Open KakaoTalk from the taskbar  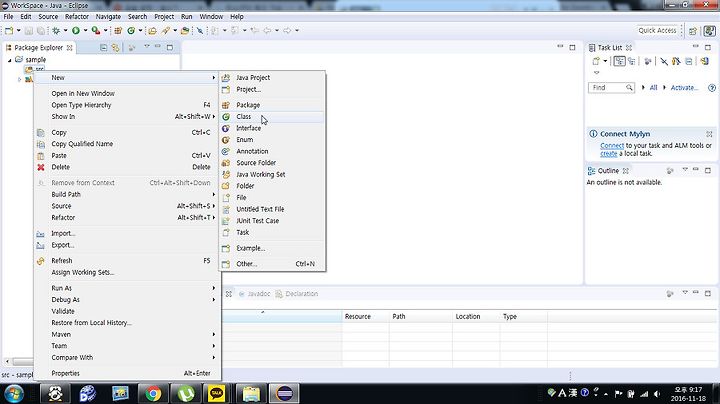(x=216, y=393)
